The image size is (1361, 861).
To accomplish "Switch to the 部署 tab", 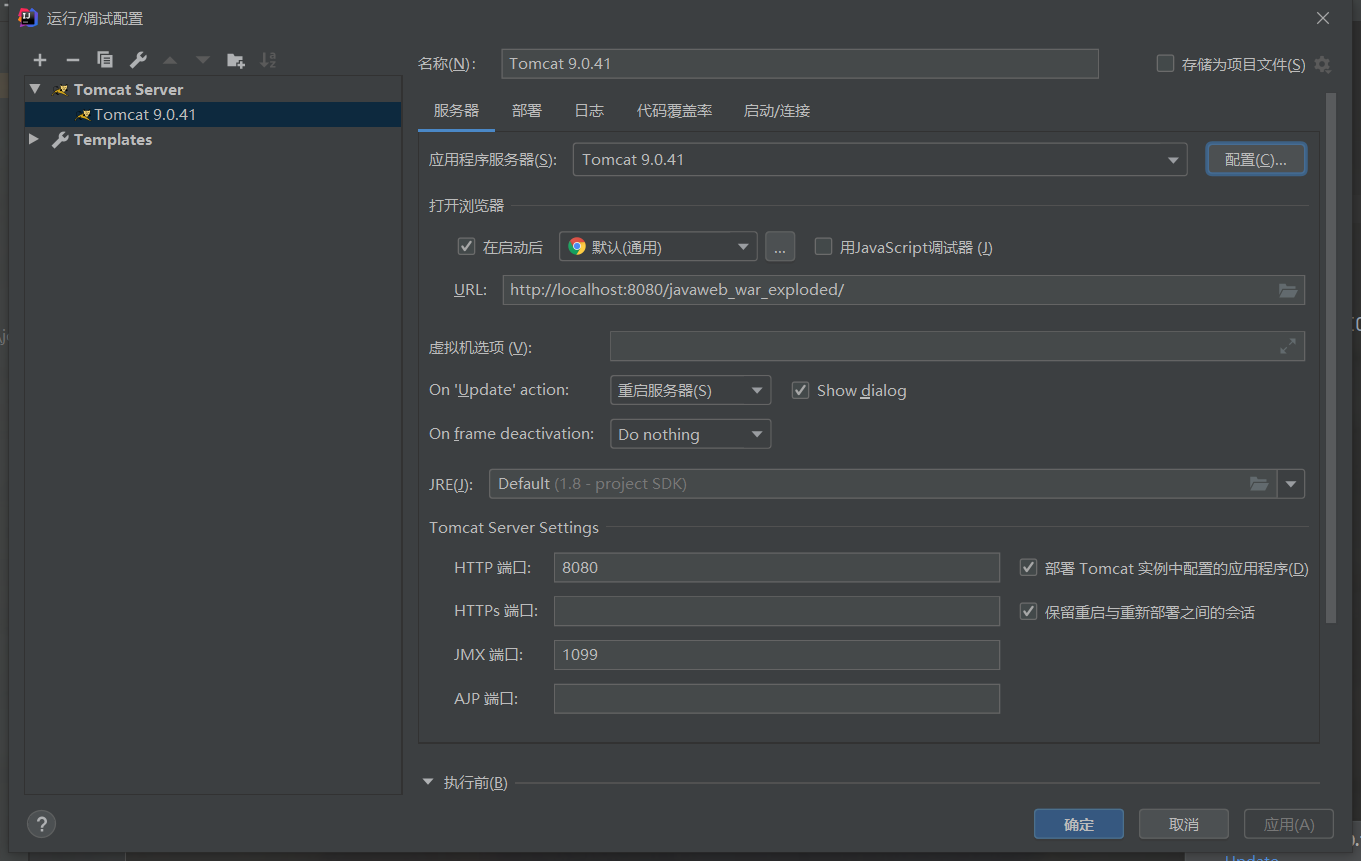I will tap(527, 111).
